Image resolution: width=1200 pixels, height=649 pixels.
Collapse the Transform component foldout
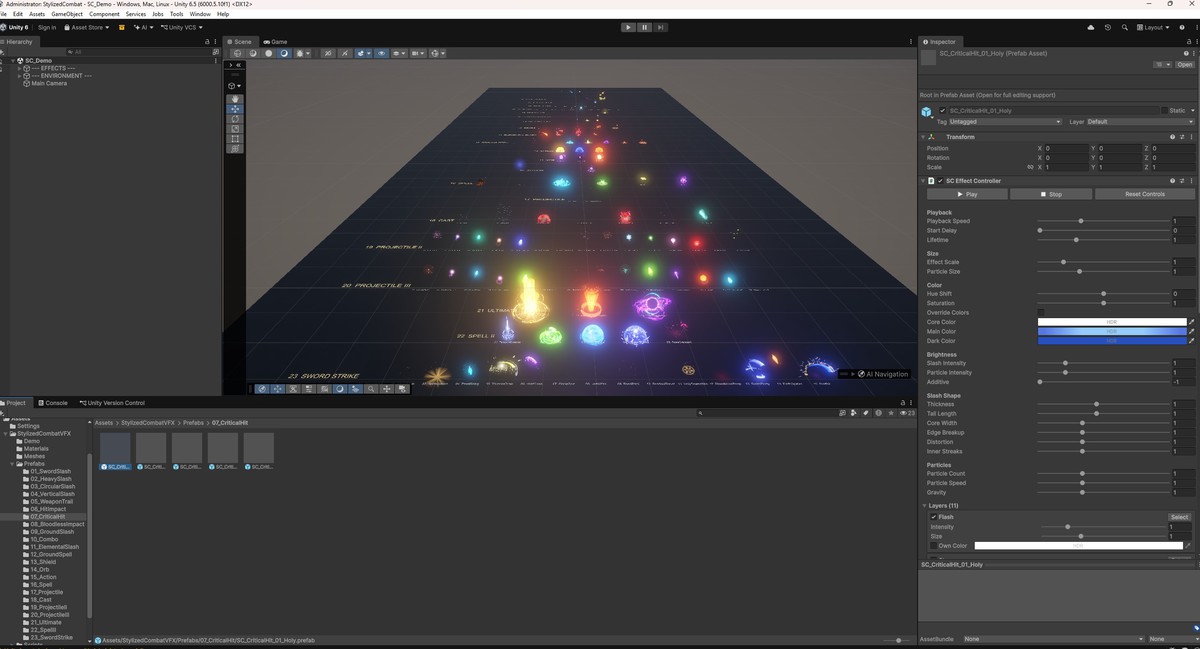(x=924, y=136)
